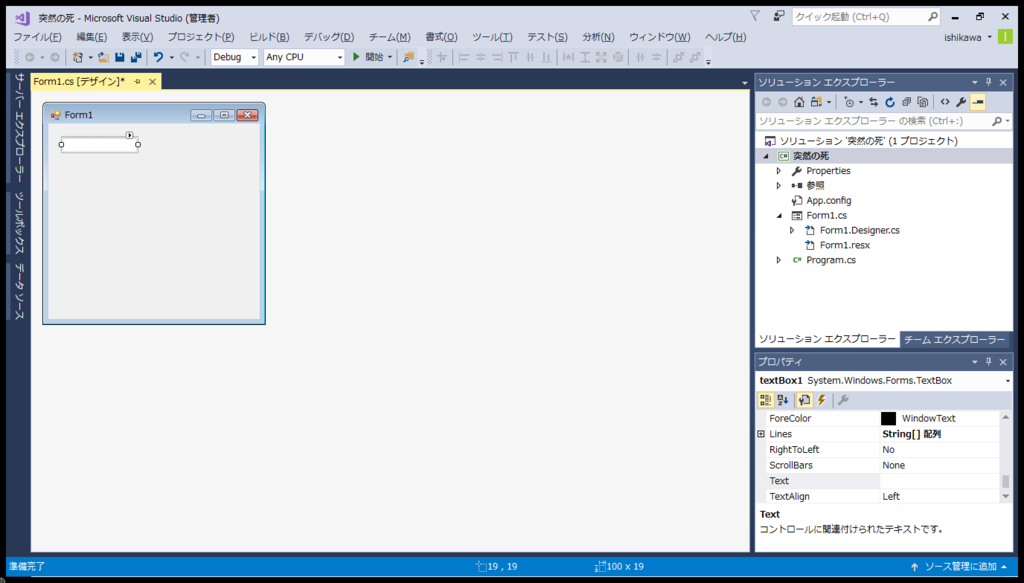
Task: Click the search magnifier in Quick Launch
Action: [x=933, y=17]
